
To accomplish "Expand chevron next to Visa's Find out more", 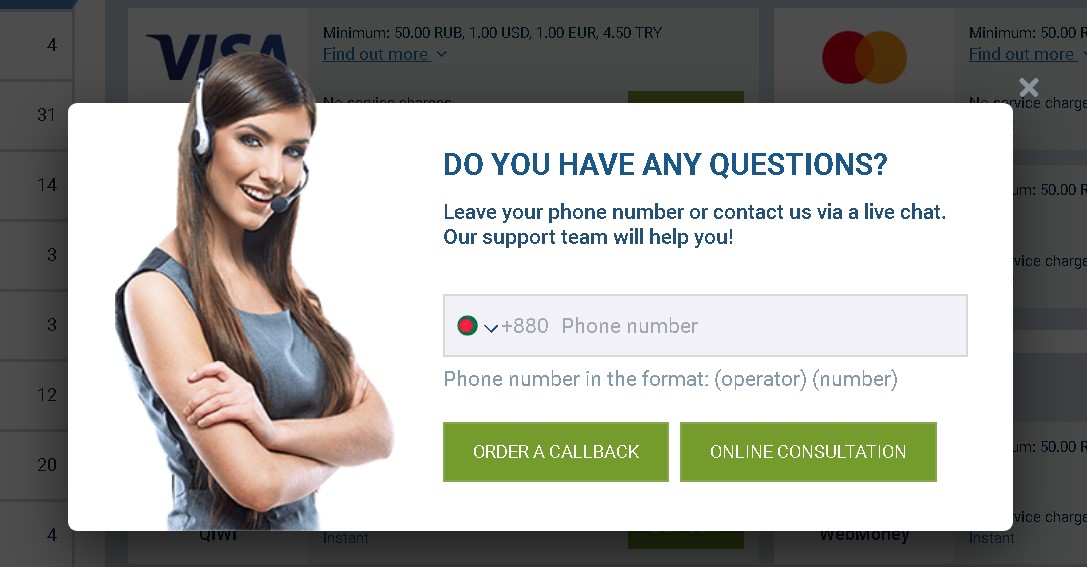I will click(442, 54).
